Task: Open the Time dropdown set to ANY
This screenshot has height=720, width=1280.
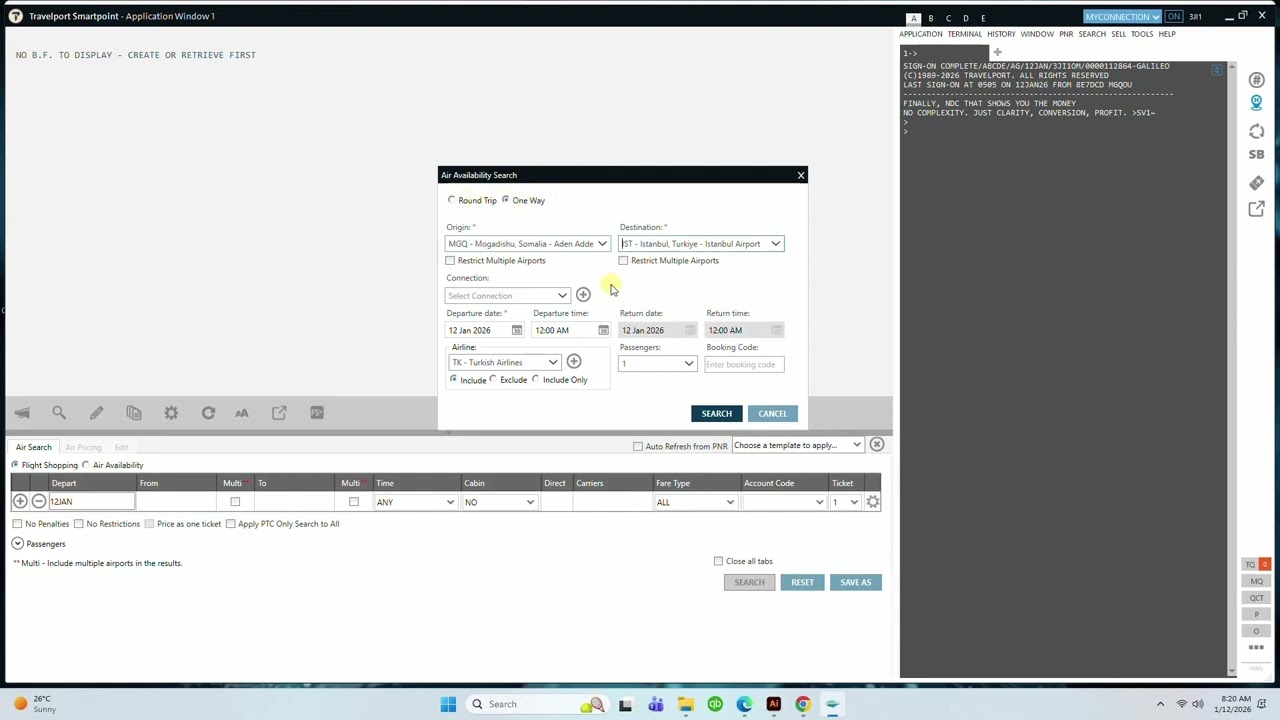Action: click(x=415, y=502)
